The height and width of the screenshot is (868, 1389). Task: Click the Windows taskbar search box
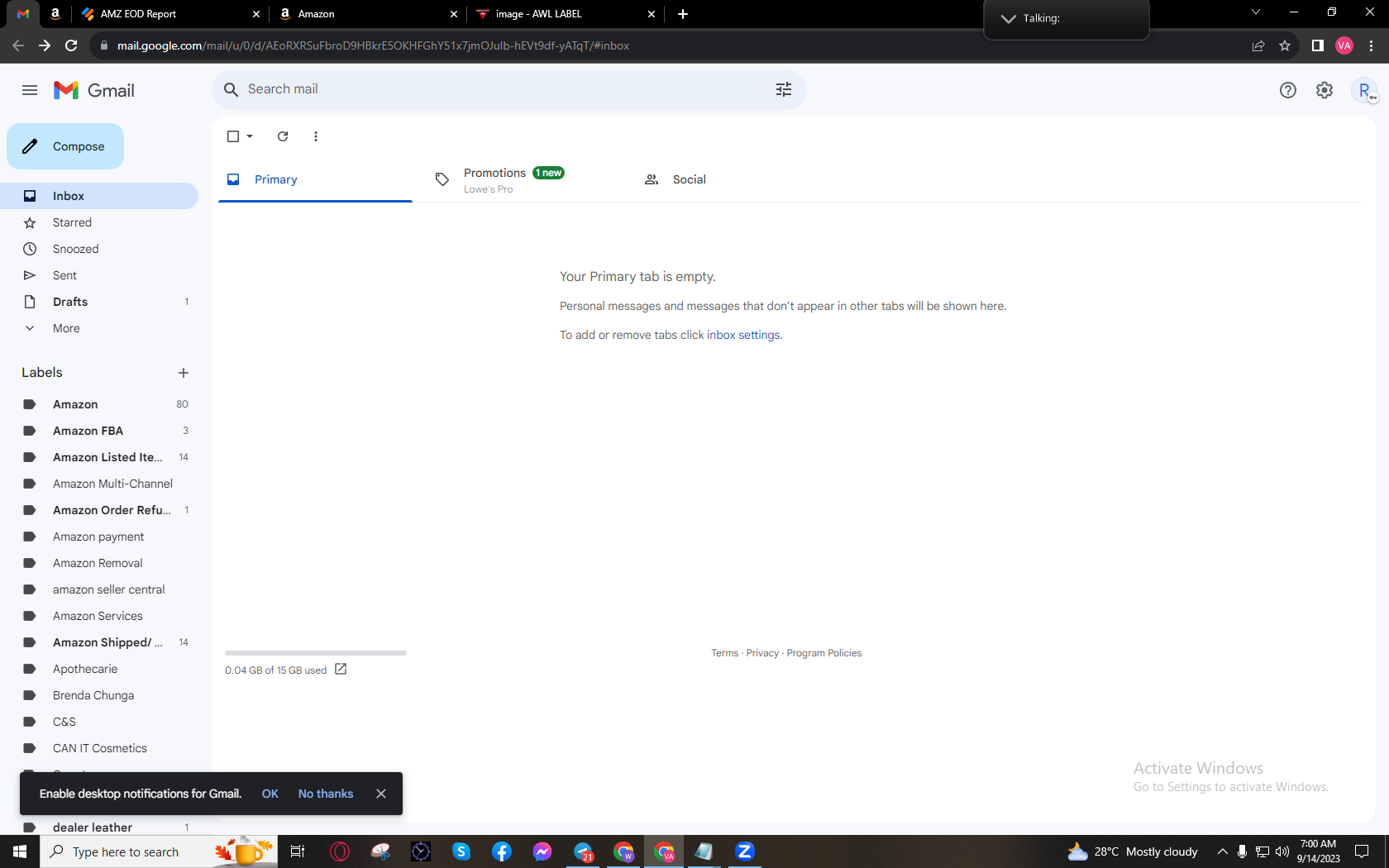[159, 851]
